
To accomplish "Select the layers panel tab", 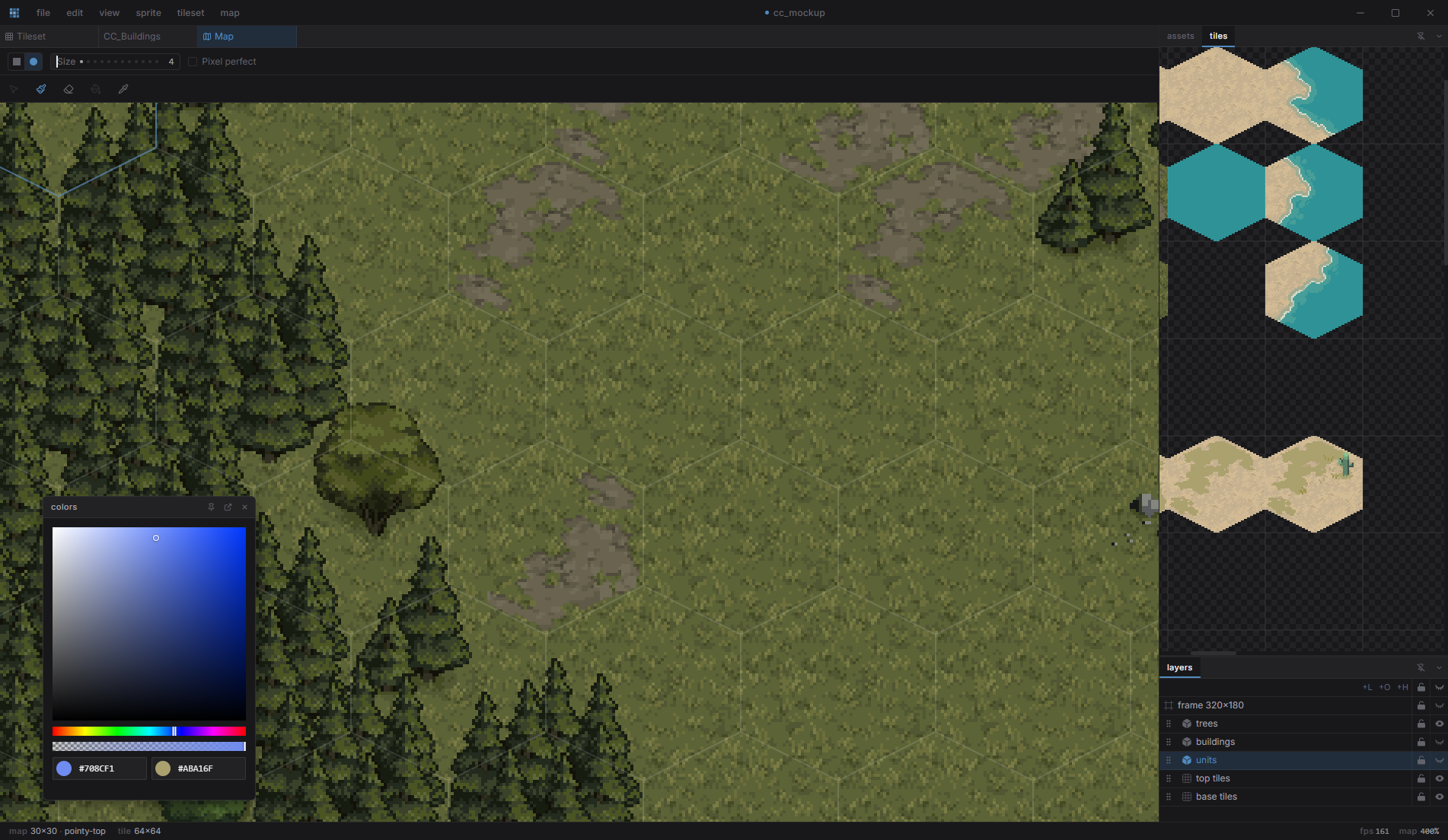I will (1180, 667).
